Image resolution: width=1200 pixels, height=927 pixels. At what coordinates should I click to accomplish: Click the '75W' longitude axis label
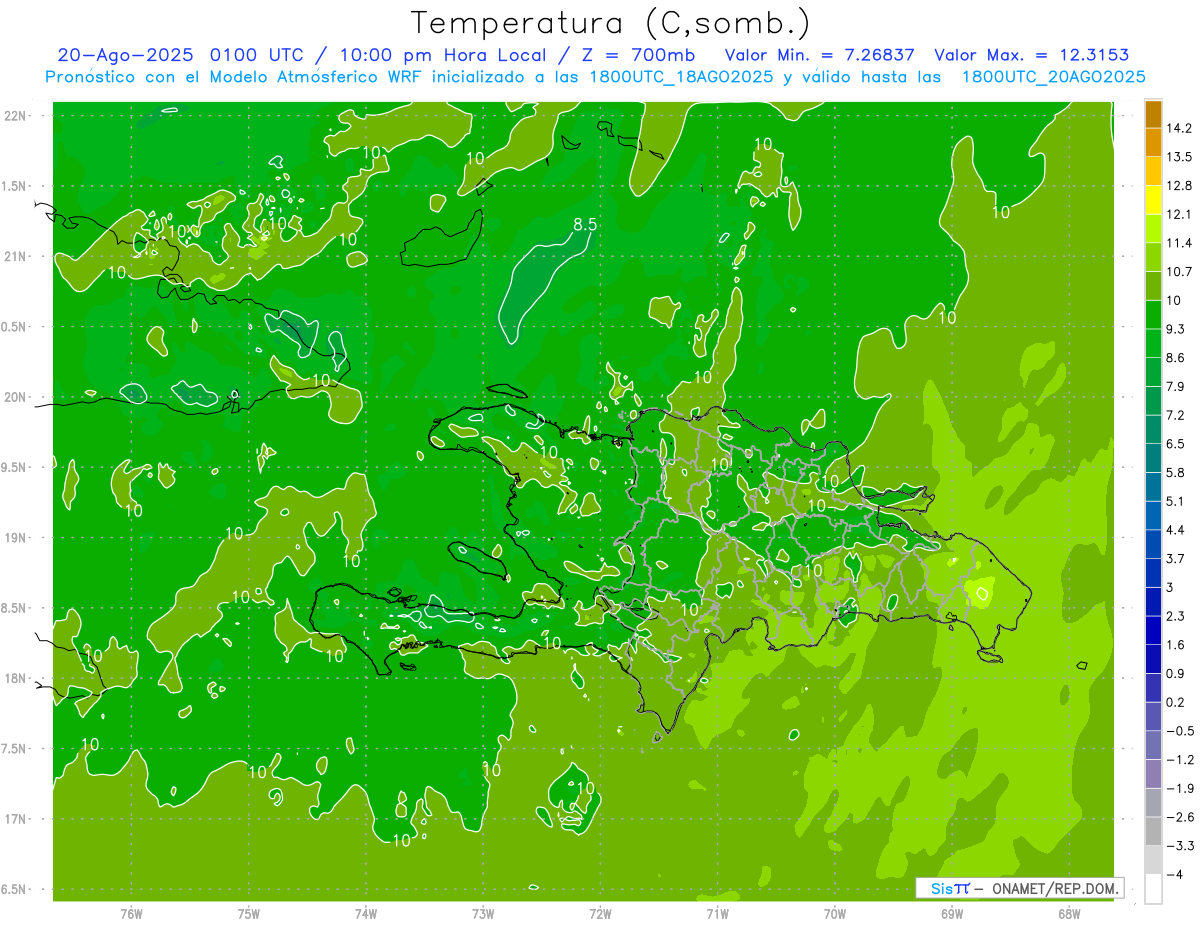(249, 913)
